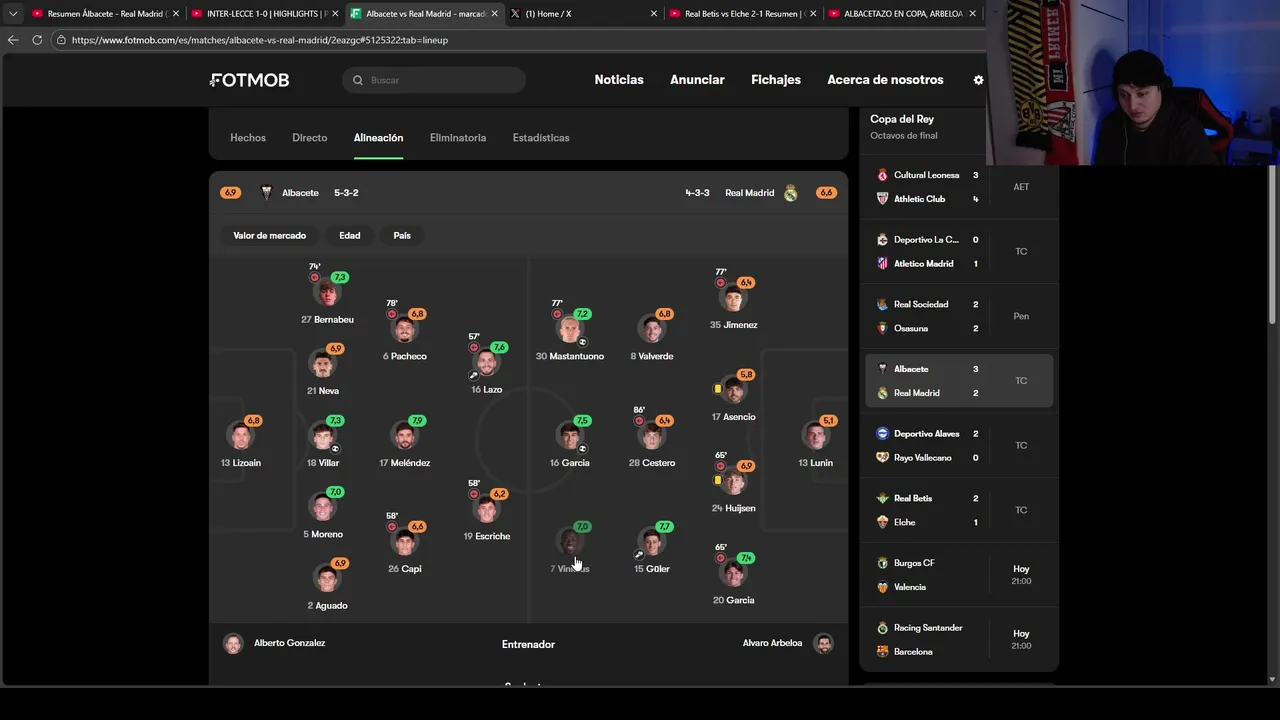Select the Valor de mercado filter
This screenshot has height=720, width=1280.
pos(270,235)
